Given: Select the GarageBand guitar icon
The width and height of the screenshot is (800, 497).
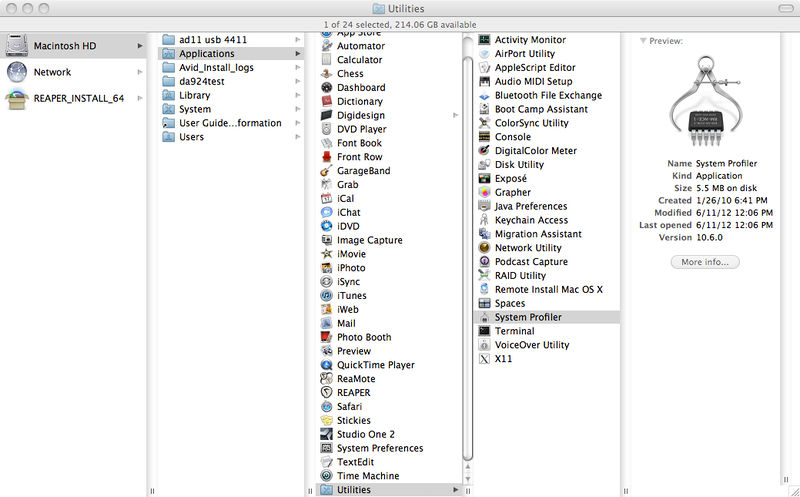Looking at the screenshot, I should [327, 170].
